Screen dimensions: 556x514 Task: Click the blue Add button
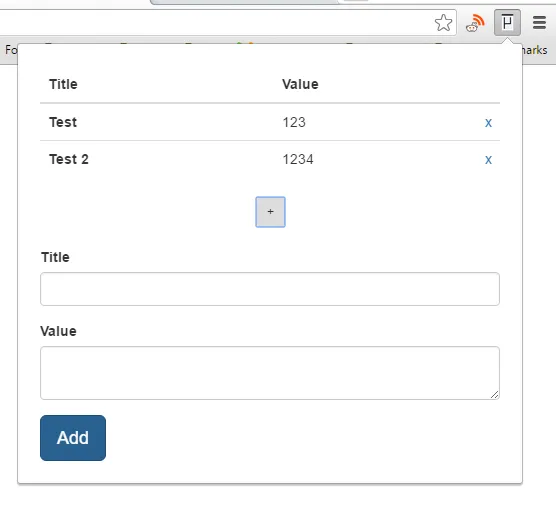(73, 438)
